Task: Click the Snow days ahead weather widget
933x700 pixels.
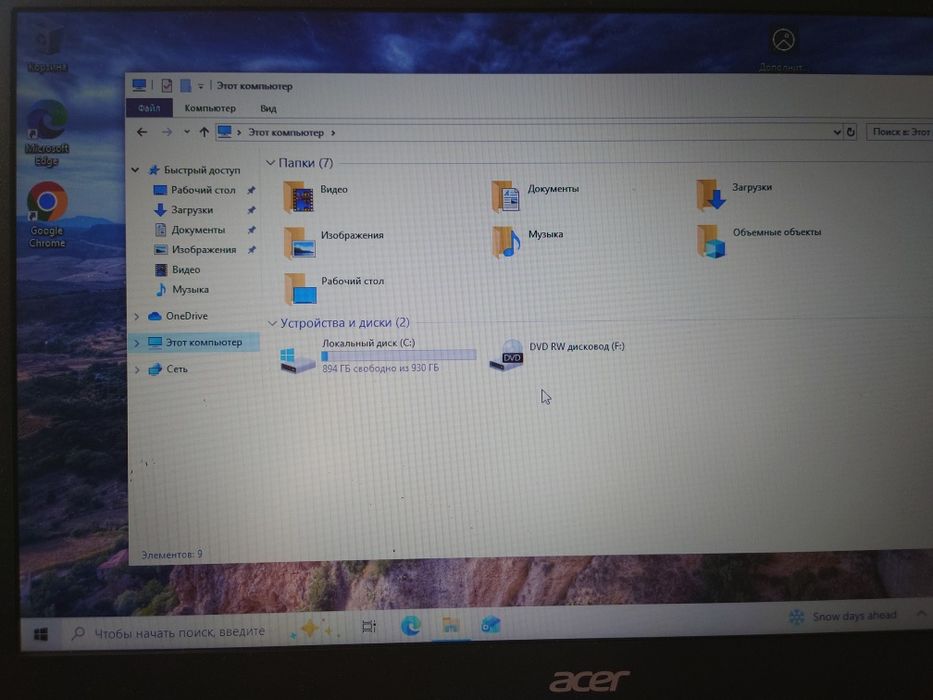Action: pos(843,616)
